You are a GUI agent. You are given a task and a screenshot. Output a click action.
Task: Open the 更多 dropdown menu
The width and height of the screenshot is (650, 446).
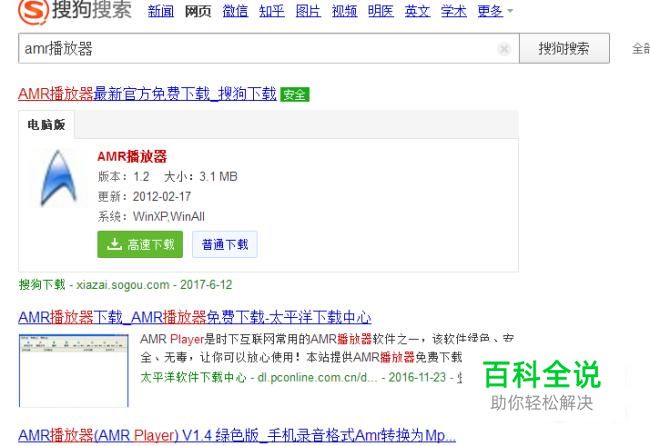pyautogui.click(x=495, y=11)
